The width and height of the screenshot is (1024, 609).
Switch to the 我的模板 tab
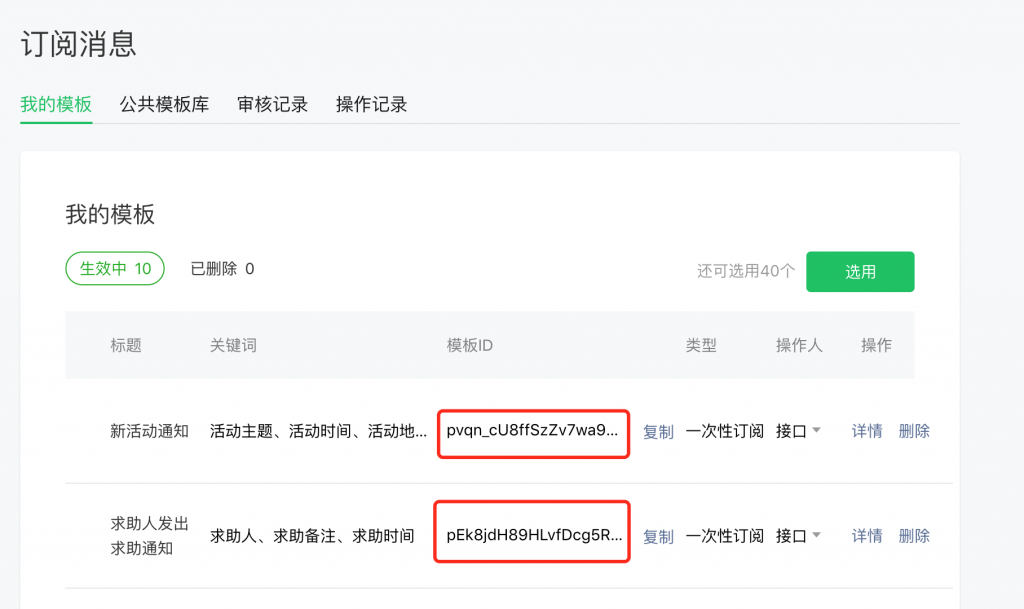(x=56, y=104)
